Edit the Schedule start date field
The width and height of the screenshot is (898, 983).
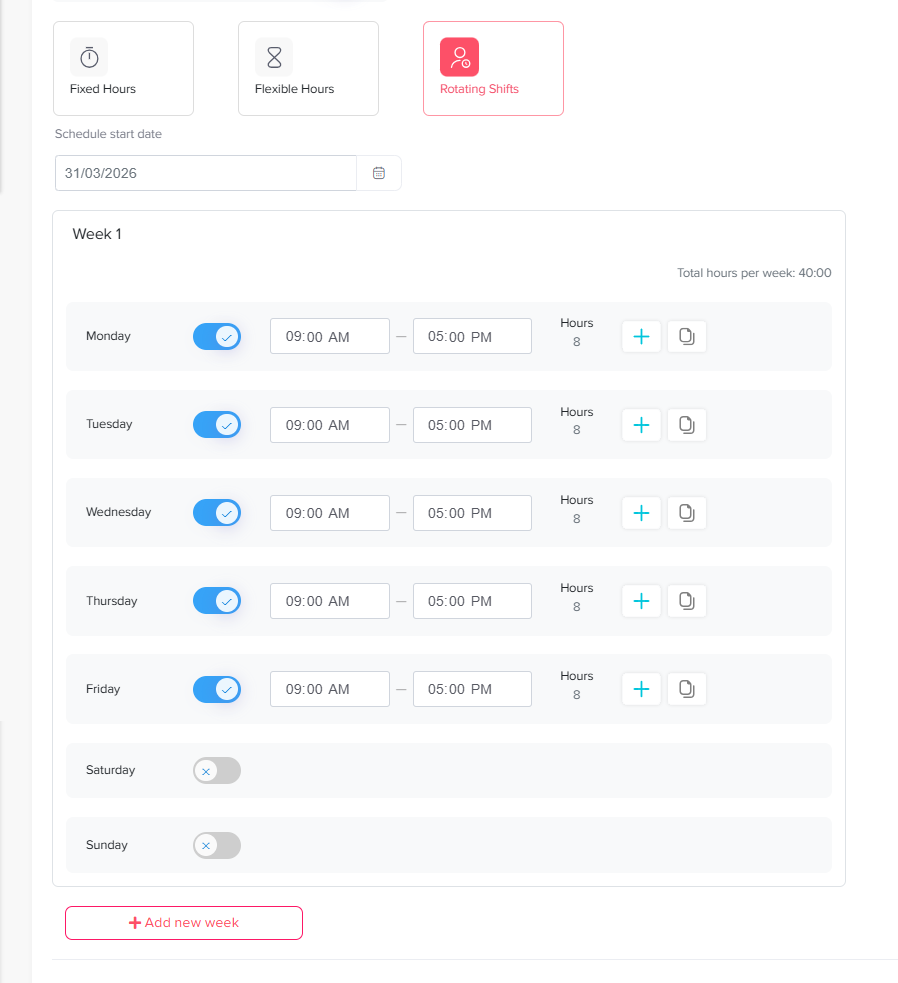(x=205, y=173)
